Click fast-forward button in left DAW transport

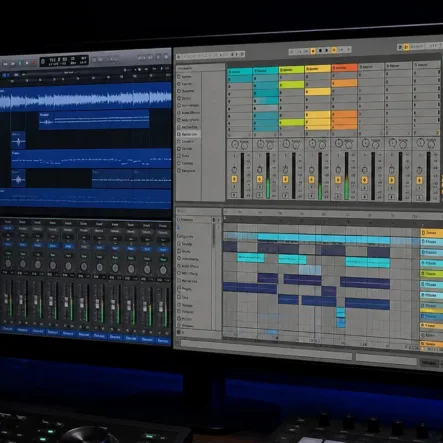click(x=13, y=63)
